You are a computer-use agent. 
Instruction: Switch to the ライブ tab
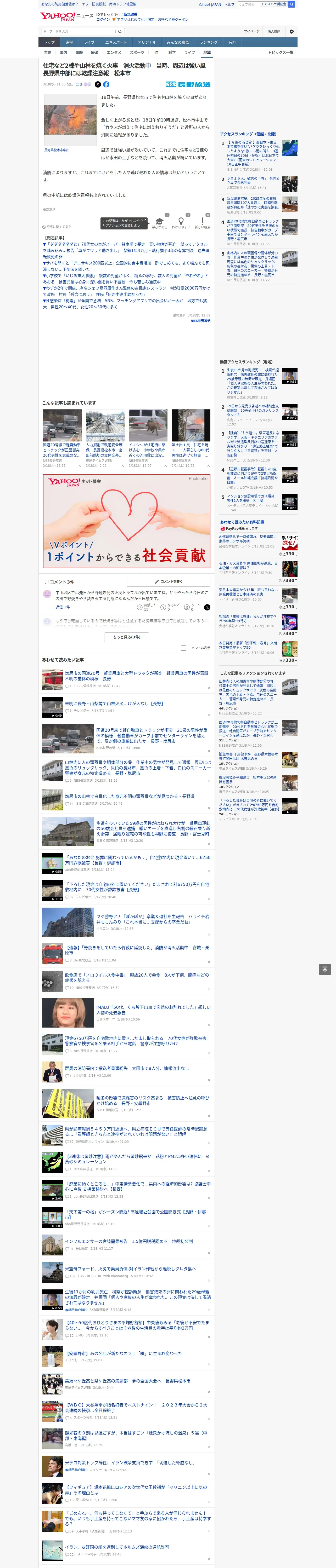(89, 43)
